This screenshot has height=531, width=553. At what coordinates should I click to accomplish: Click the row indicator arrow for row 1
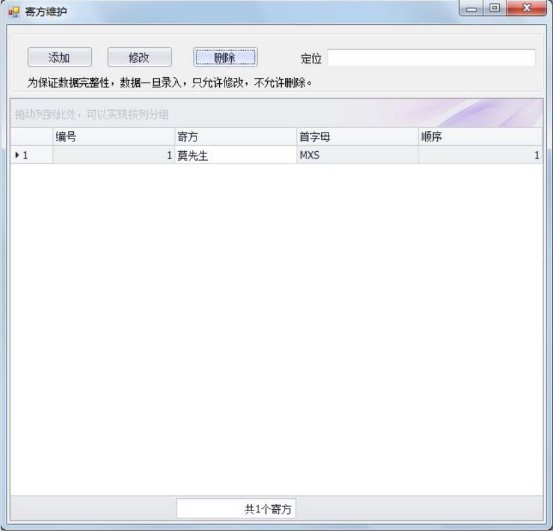pyautogui.click(x=17, y=155)
